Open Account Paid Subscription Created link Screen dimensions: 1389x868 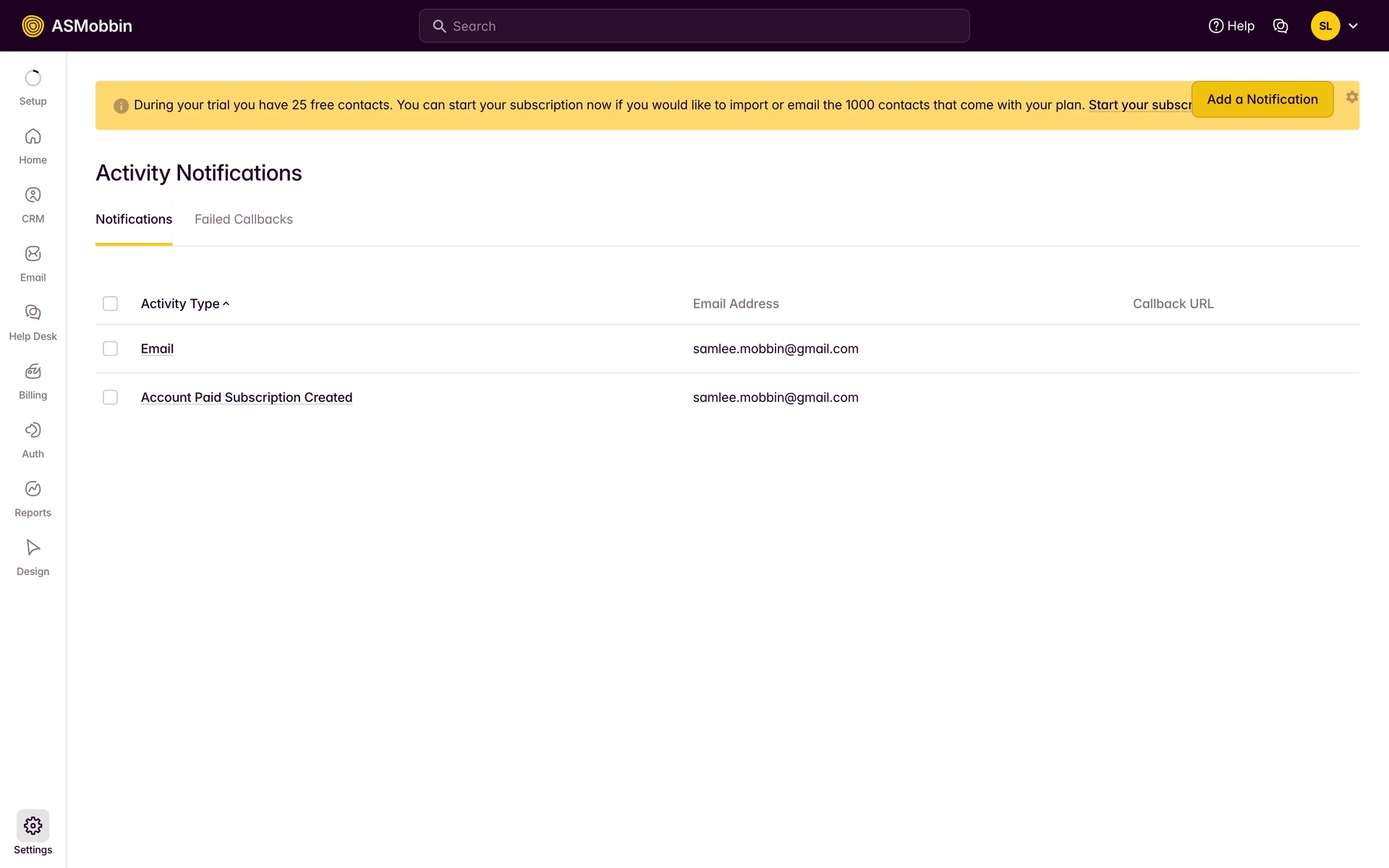pos(246,397)
